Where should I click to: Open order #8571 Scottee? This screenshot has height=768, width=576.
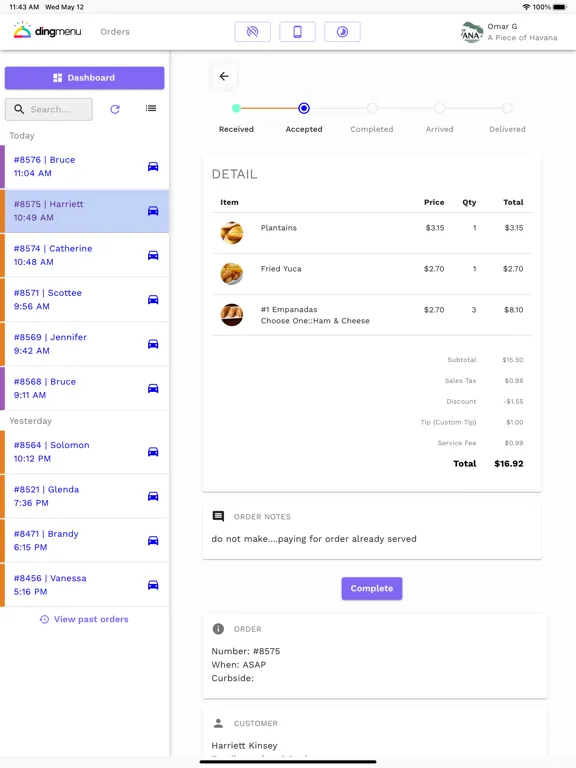[x=84, y=300]
